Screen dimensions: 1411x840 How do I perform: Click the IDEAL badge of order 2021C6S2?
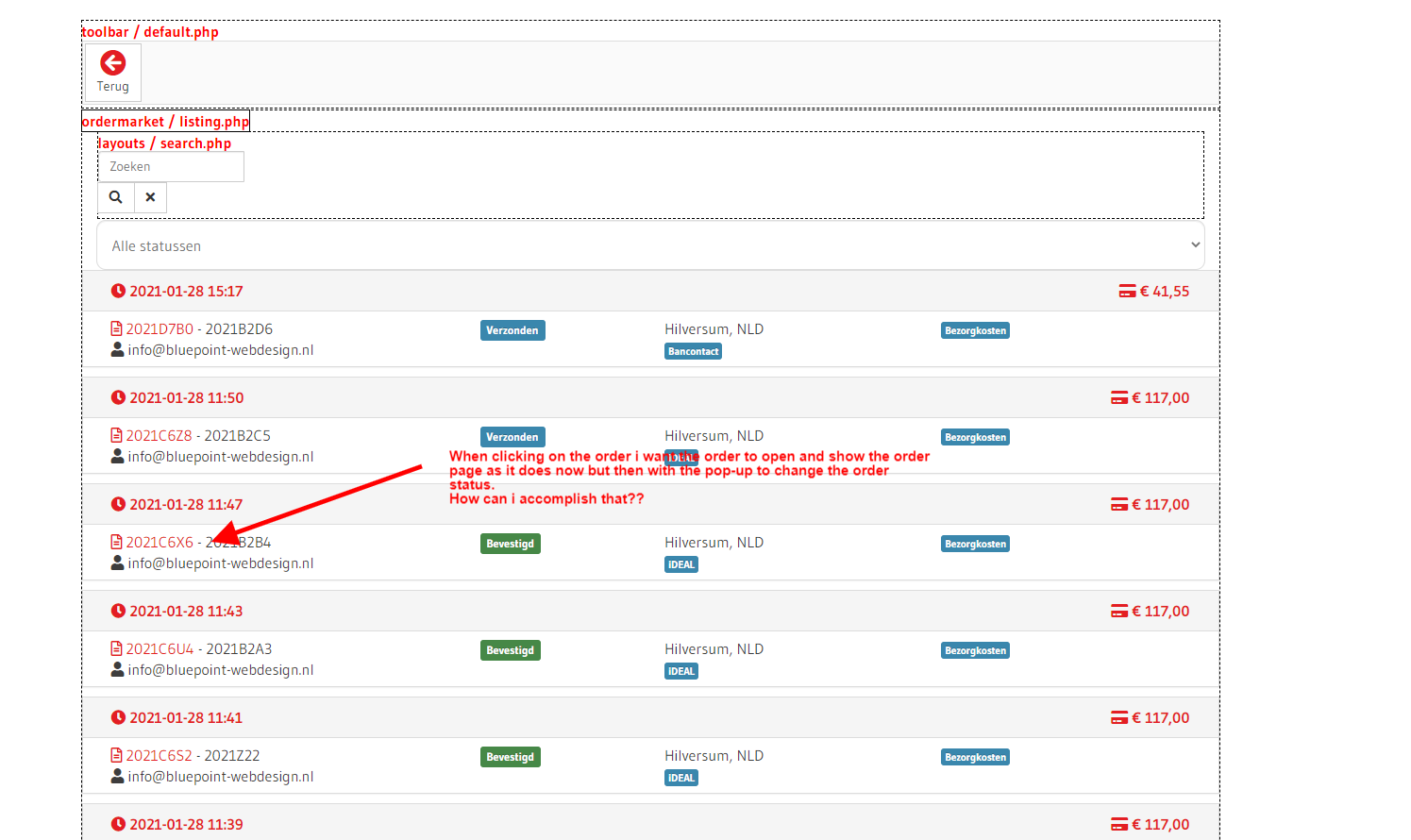point(681,778)
